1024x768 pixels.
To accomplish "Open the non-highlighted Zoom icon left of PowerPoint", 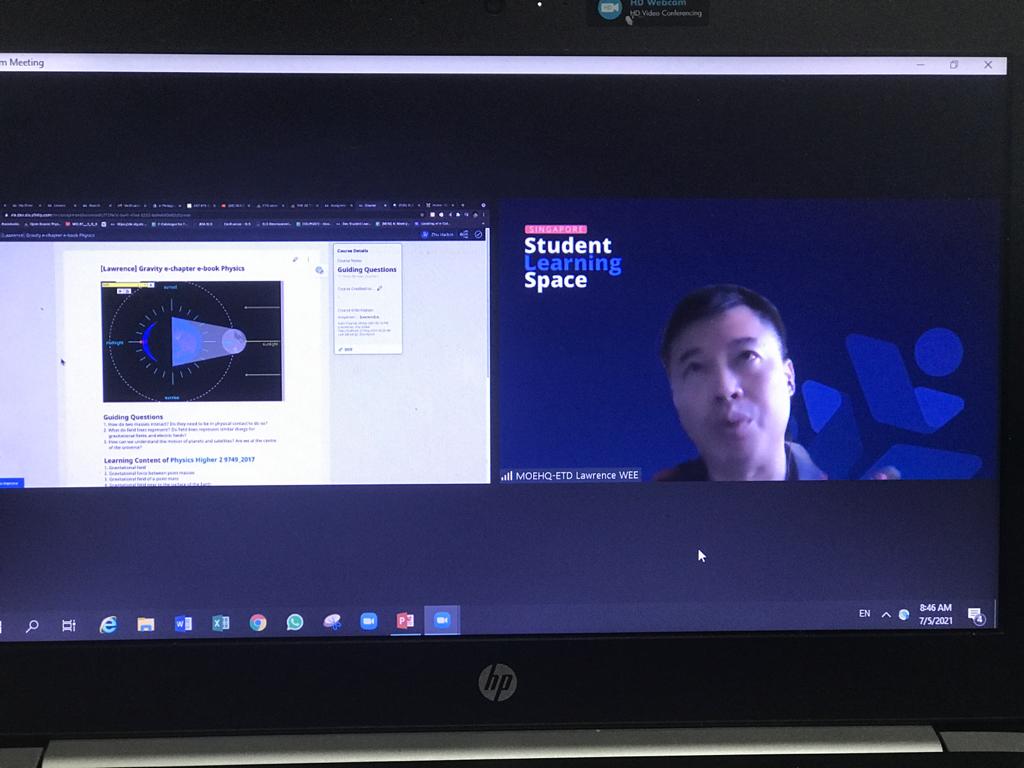I will (x=368, y=620).
